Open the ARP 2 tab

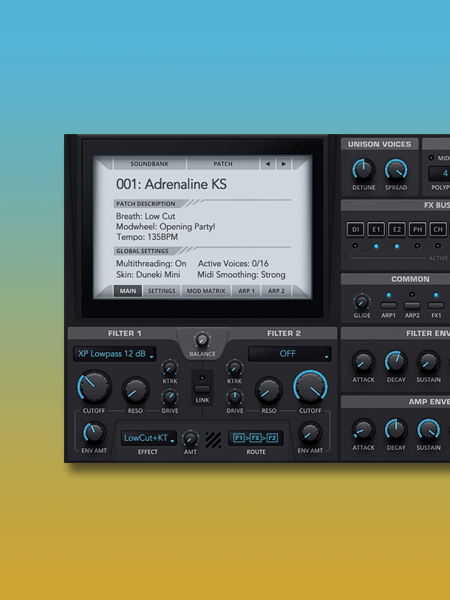276,291
